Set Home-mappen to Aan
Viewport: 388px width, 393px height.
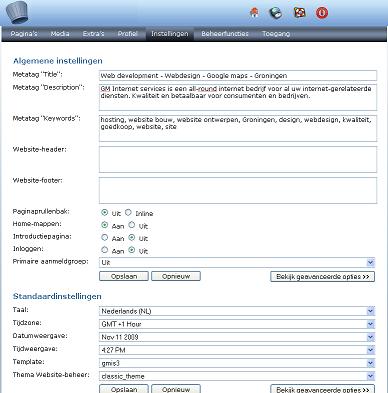tap(105, 225)
